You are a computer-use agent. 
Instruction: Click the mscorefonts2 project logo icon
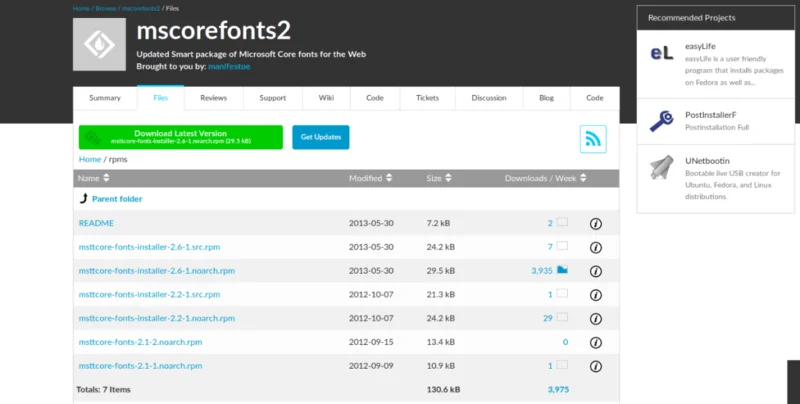tap(99, 44)
